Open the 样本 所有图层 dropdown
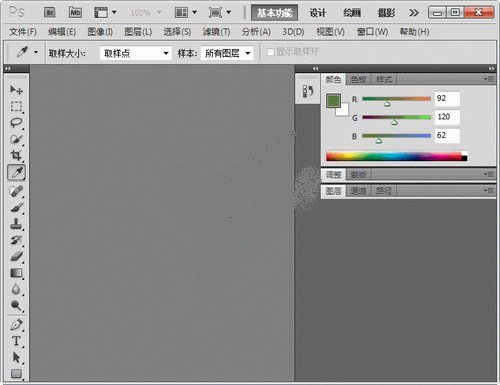 pos(227,53)
